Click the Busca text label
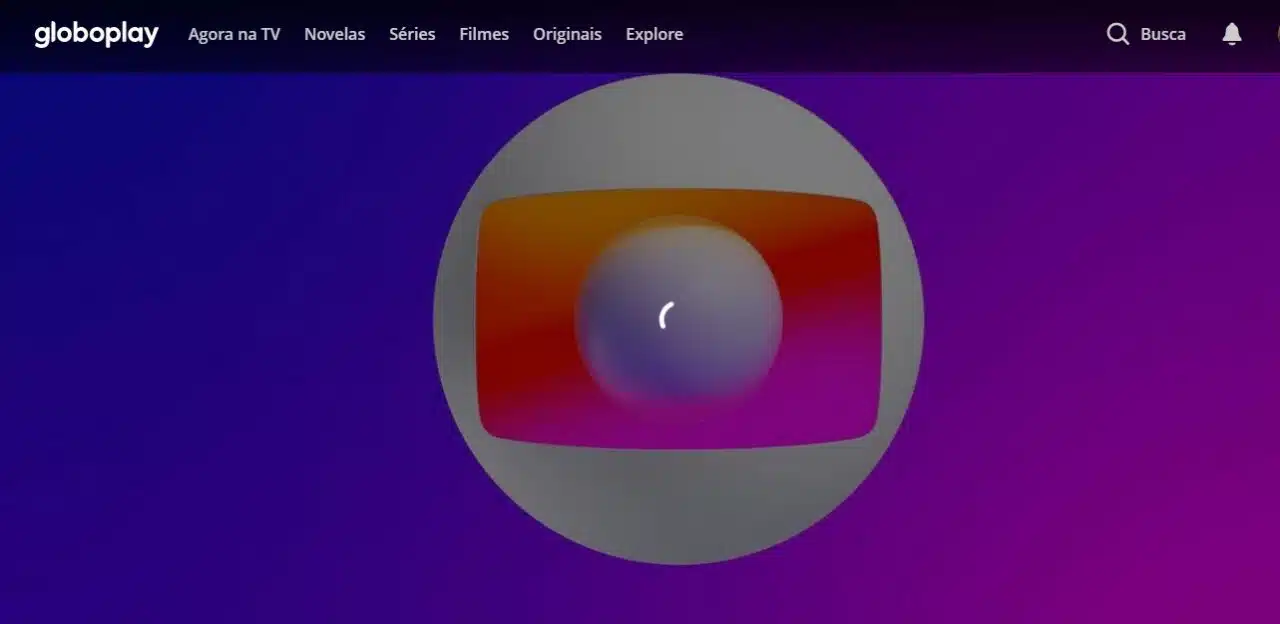The height and width of the screenshot is (624, 1280). pyautogui.click(x=1163, y=33)
